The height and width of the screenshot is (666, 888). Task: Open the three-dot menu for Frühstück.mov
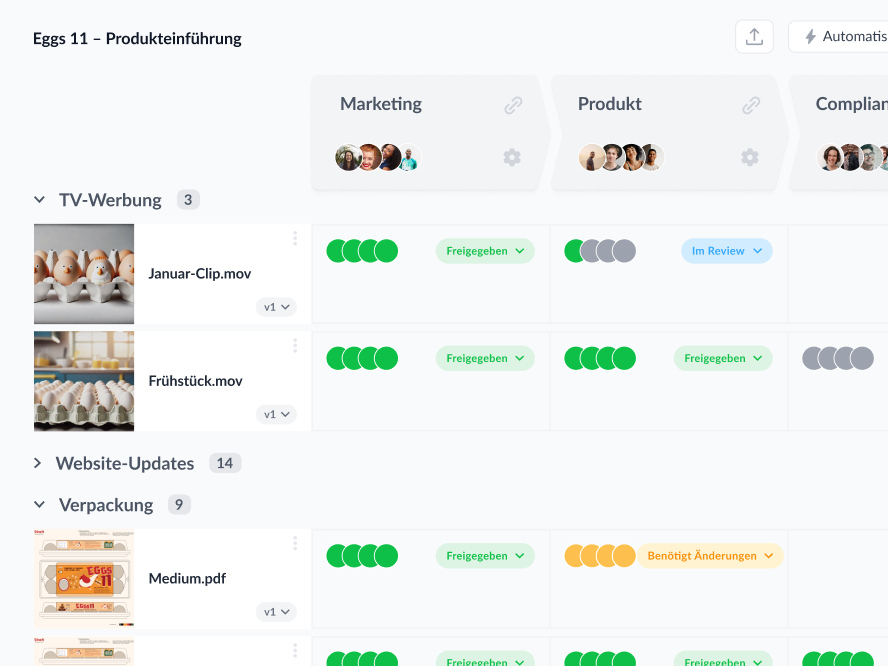pyautogui.click(x=295, y=345)
